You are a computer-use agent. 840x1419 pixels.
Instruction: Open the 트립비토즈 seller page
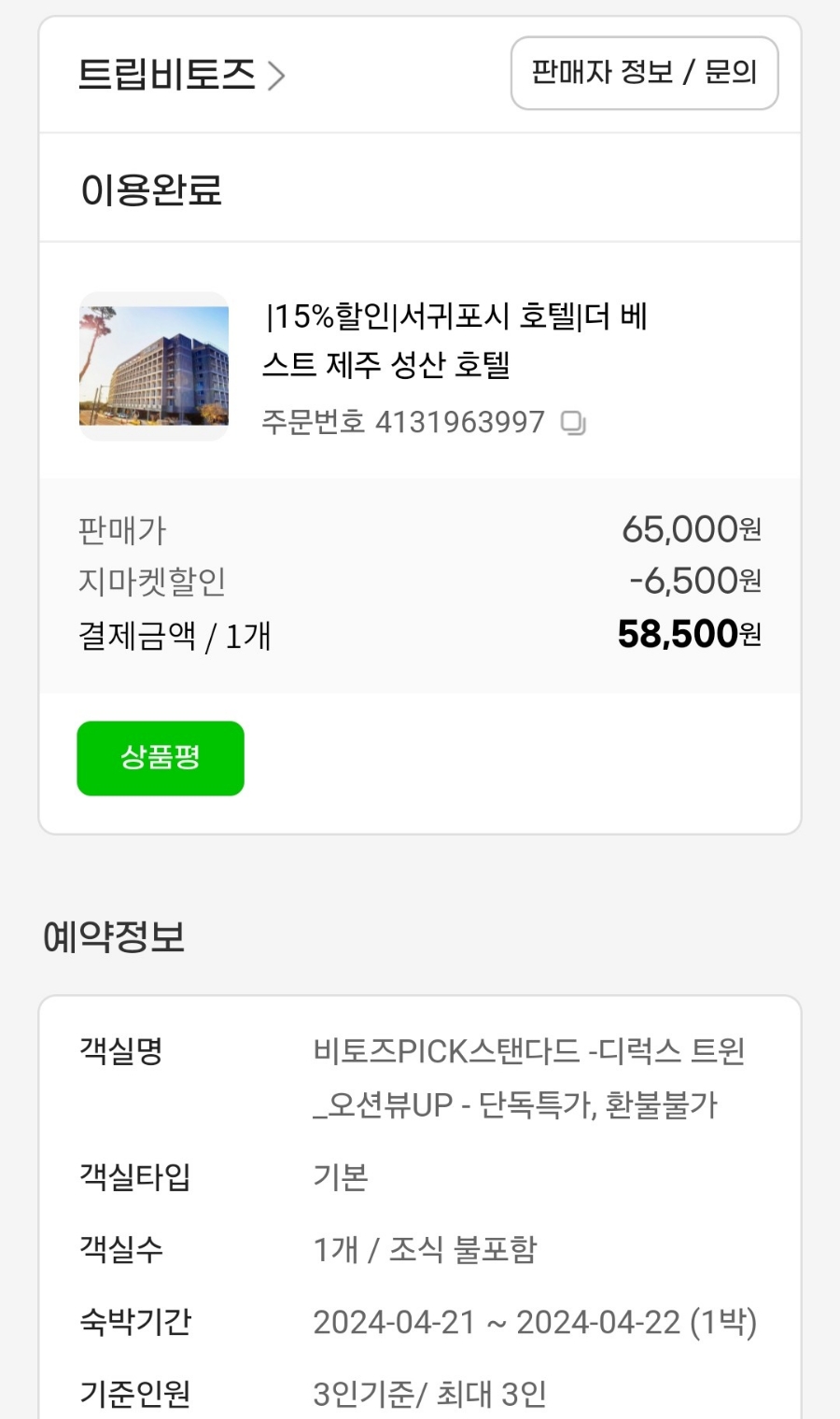(166, 75)
